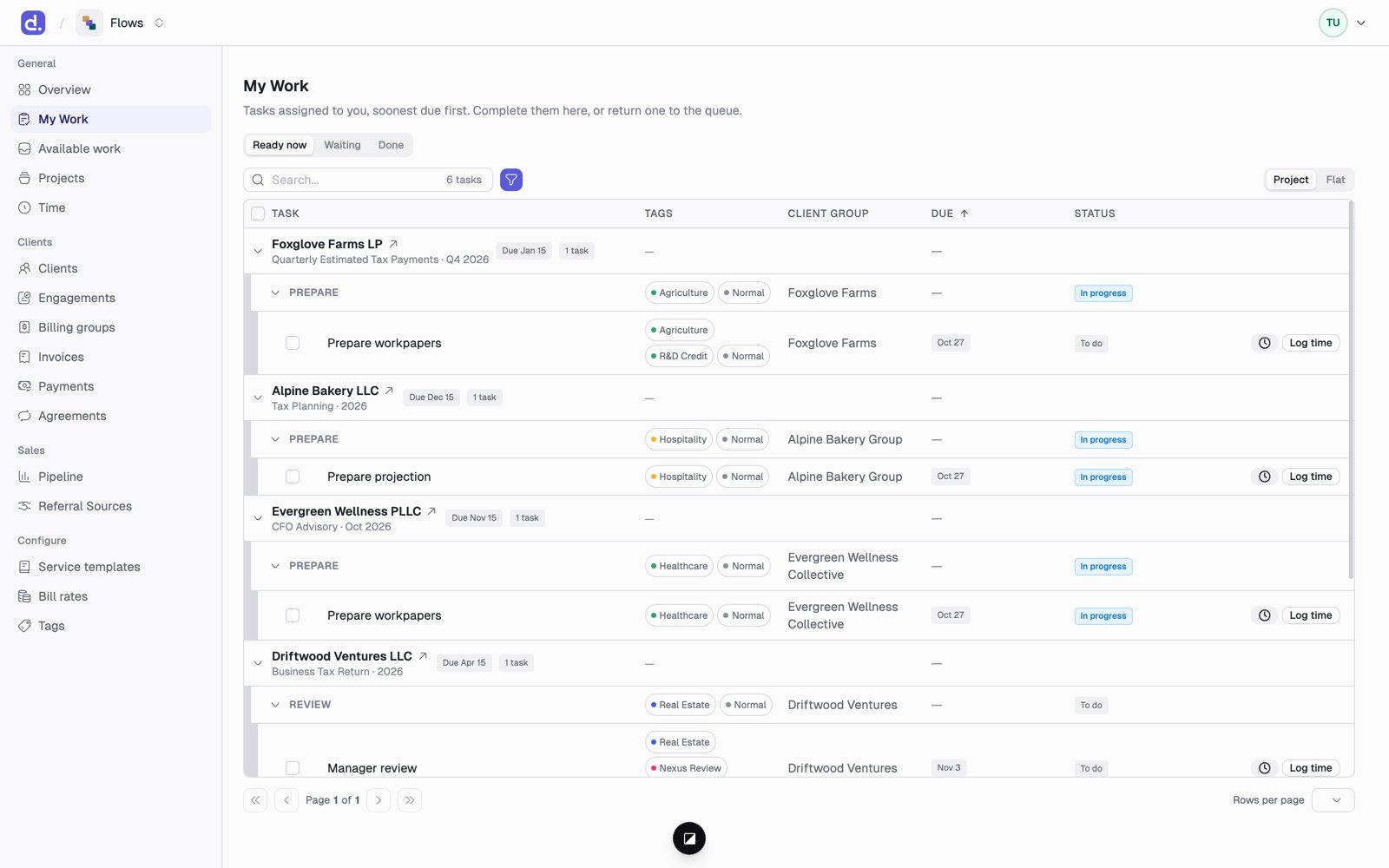
Task: Open Driftwood Ventures LLC external link arrow
Action: point(423,656)
